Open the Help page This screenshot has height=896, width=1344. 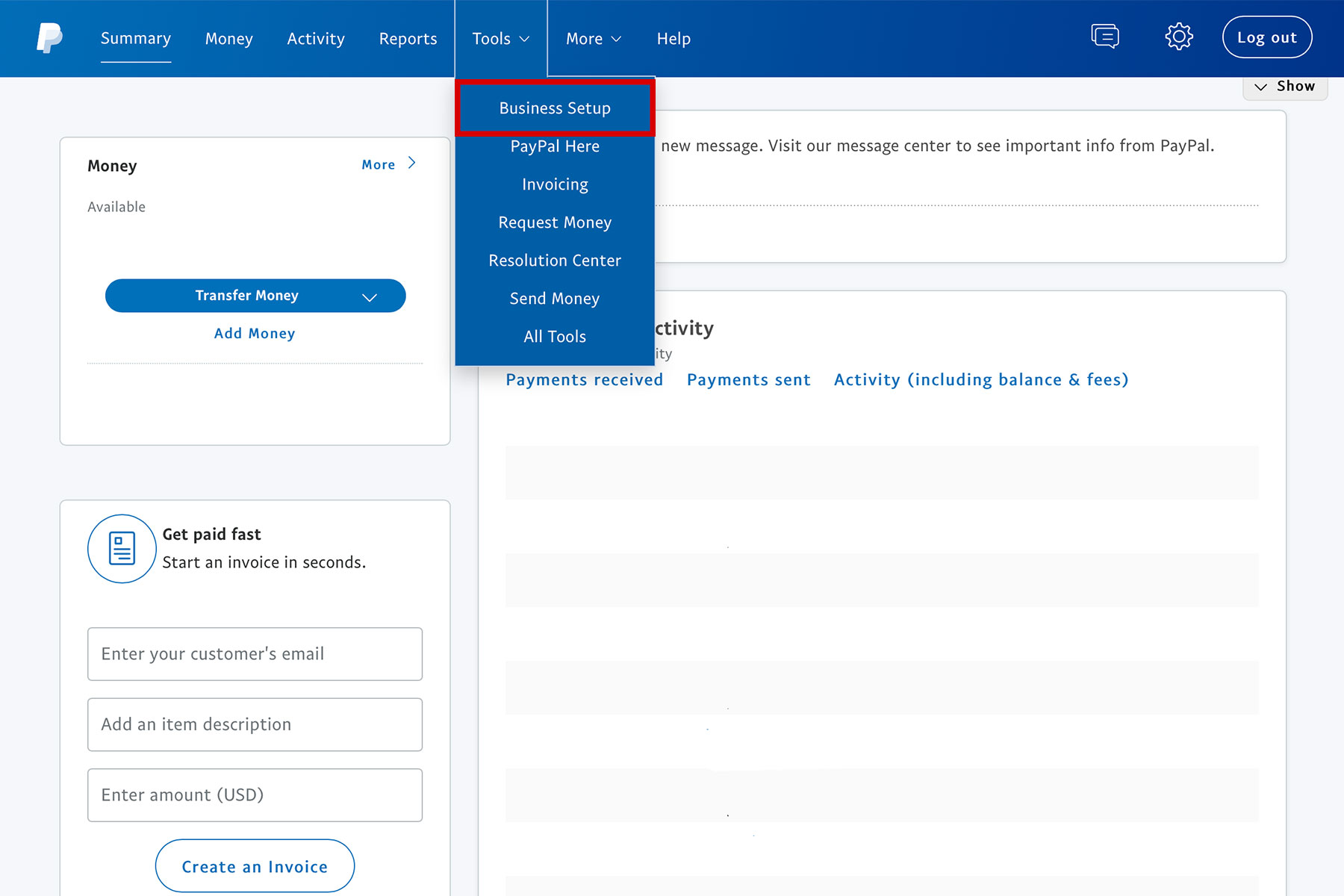coord(673,38)
